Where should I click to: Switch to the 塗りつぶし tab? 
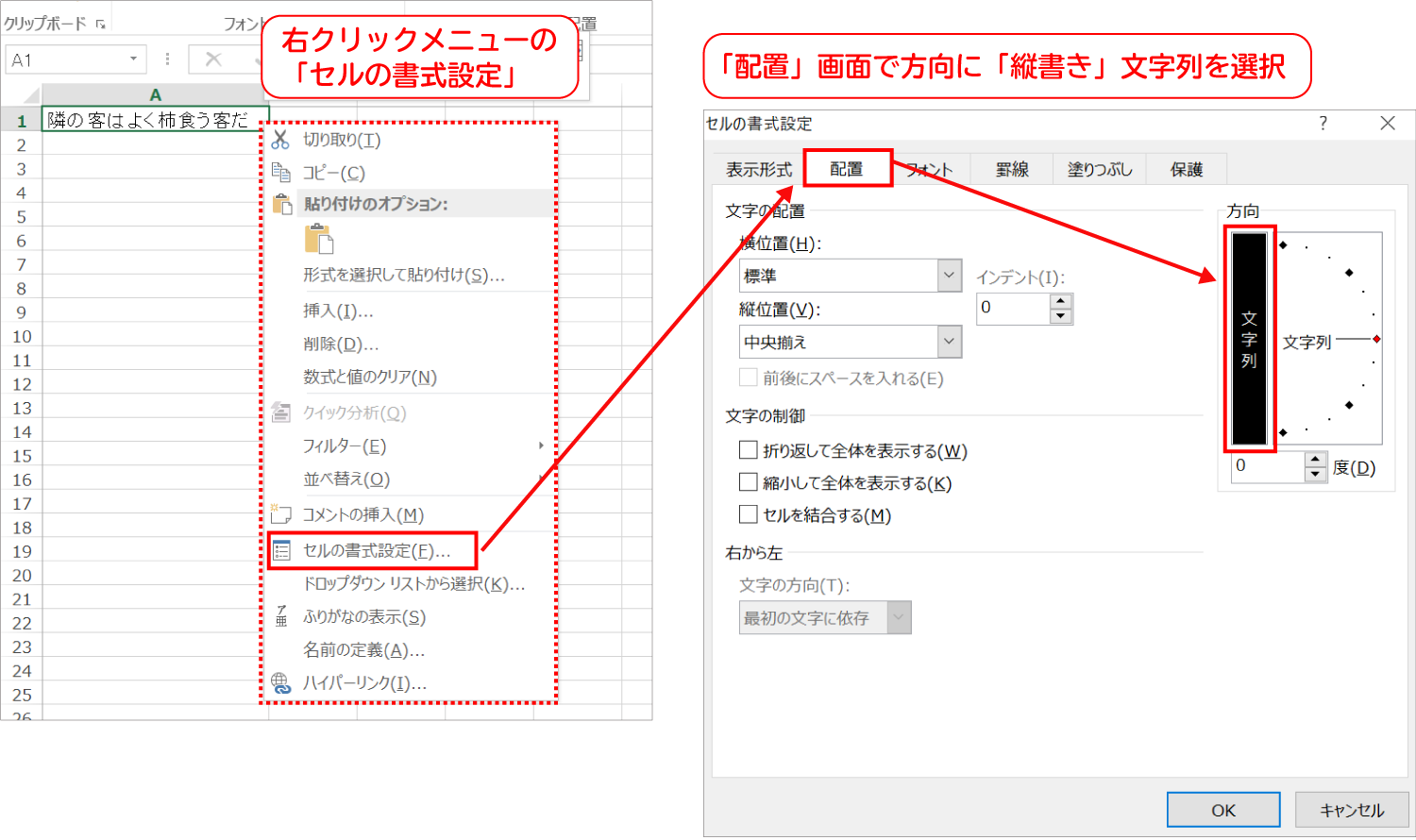(x=1099, y=169)
